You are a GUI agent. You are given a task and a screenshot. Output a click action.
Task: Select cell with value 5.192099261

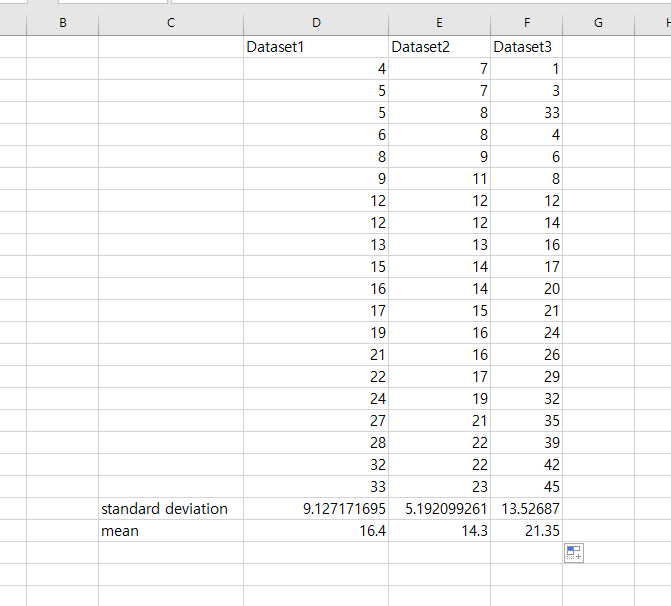tap(439, 509)
